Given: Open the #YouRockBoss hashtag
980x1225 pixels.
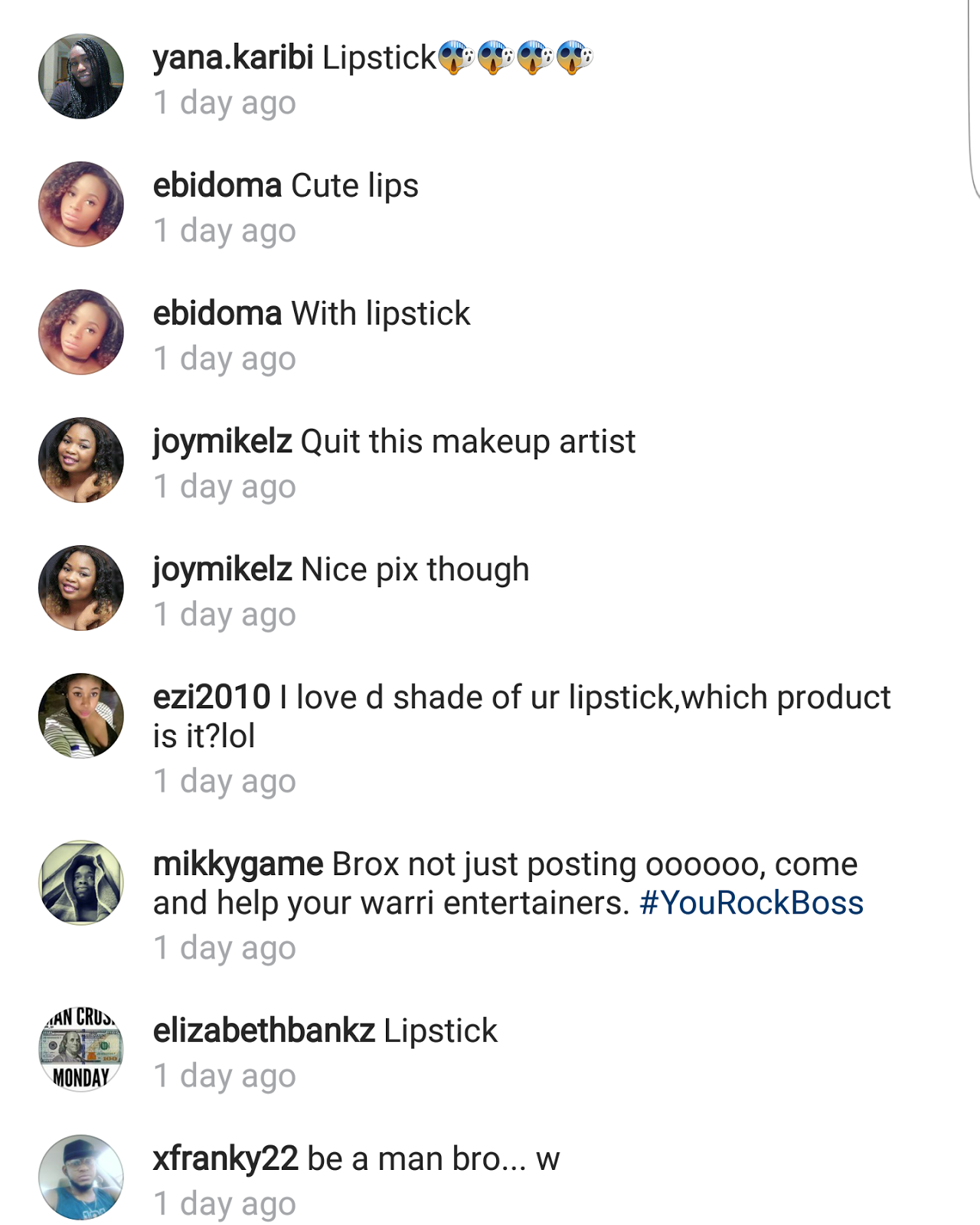Looking at the screenshot, I should tap(751, 903).
